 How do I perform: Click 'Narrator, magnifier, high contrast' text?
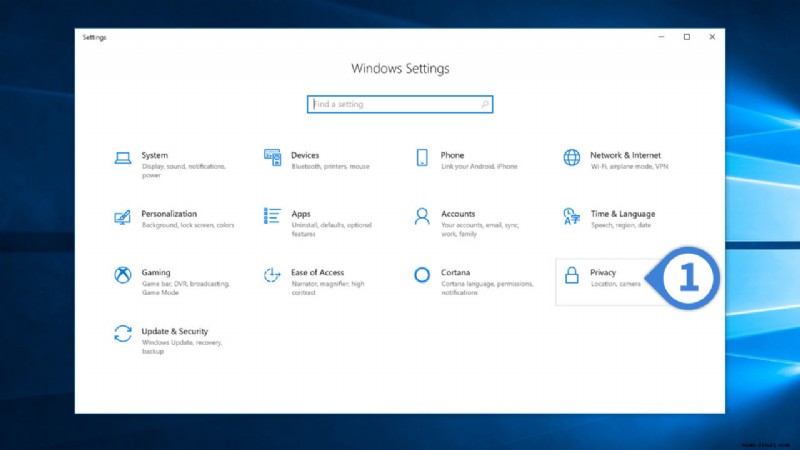click(x=328, y=288)
